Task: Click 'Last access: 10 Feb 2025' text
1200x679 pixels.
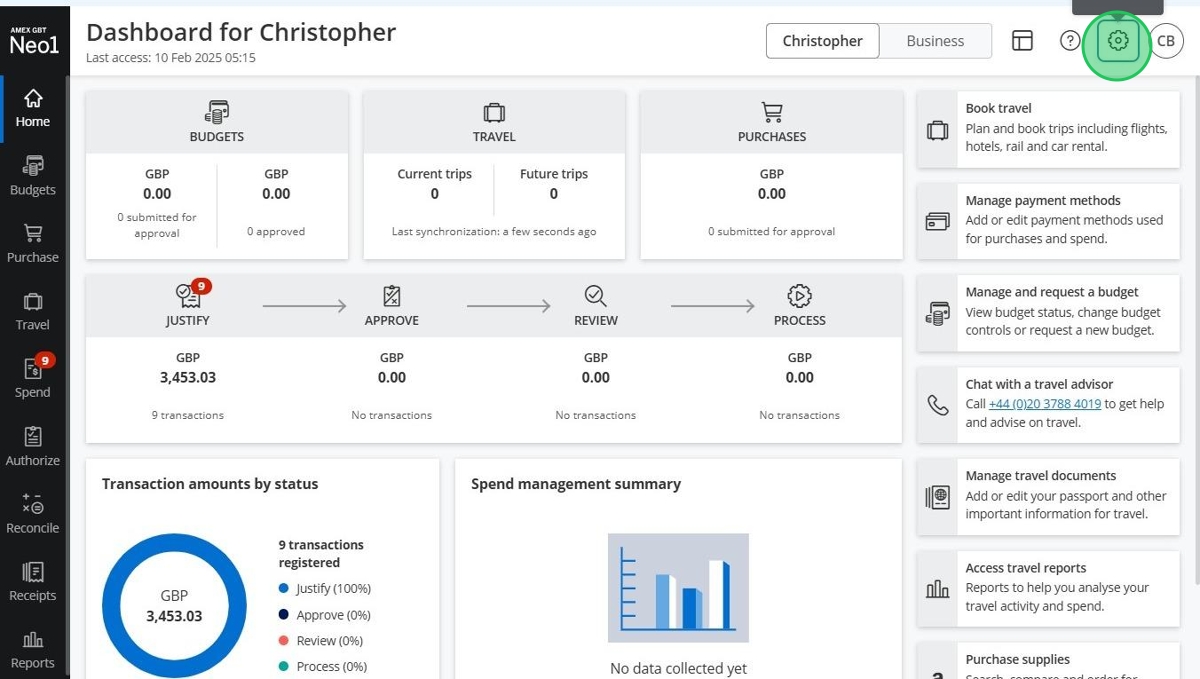Action: [x=171, y=58]
